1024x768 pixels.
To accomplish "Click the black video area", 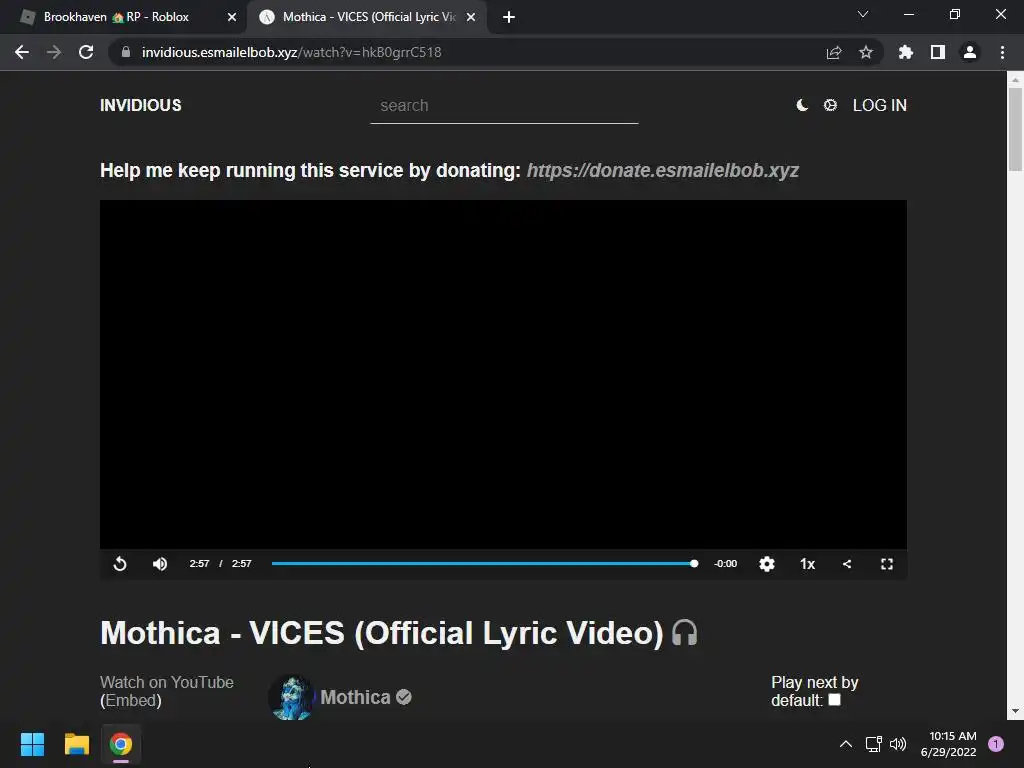I will (503, 374).
